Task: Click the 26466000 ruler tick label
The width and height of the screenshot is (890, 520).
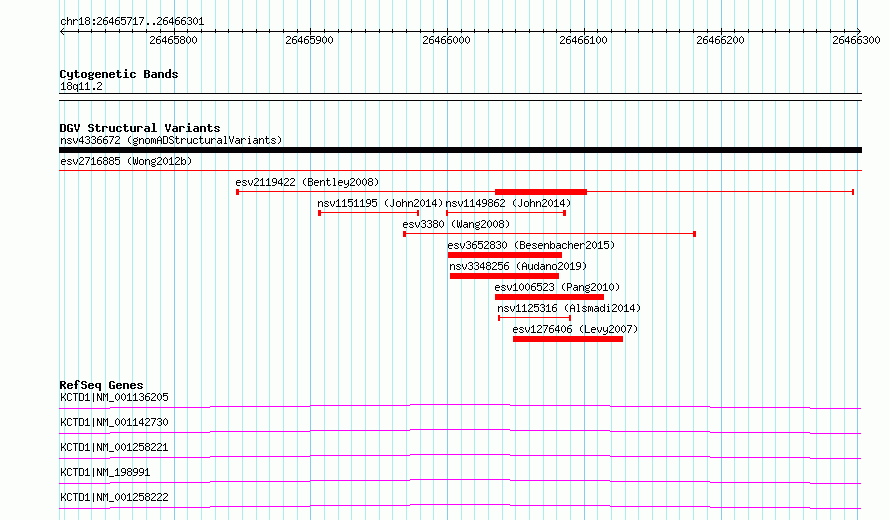Action: pos(446,40)
